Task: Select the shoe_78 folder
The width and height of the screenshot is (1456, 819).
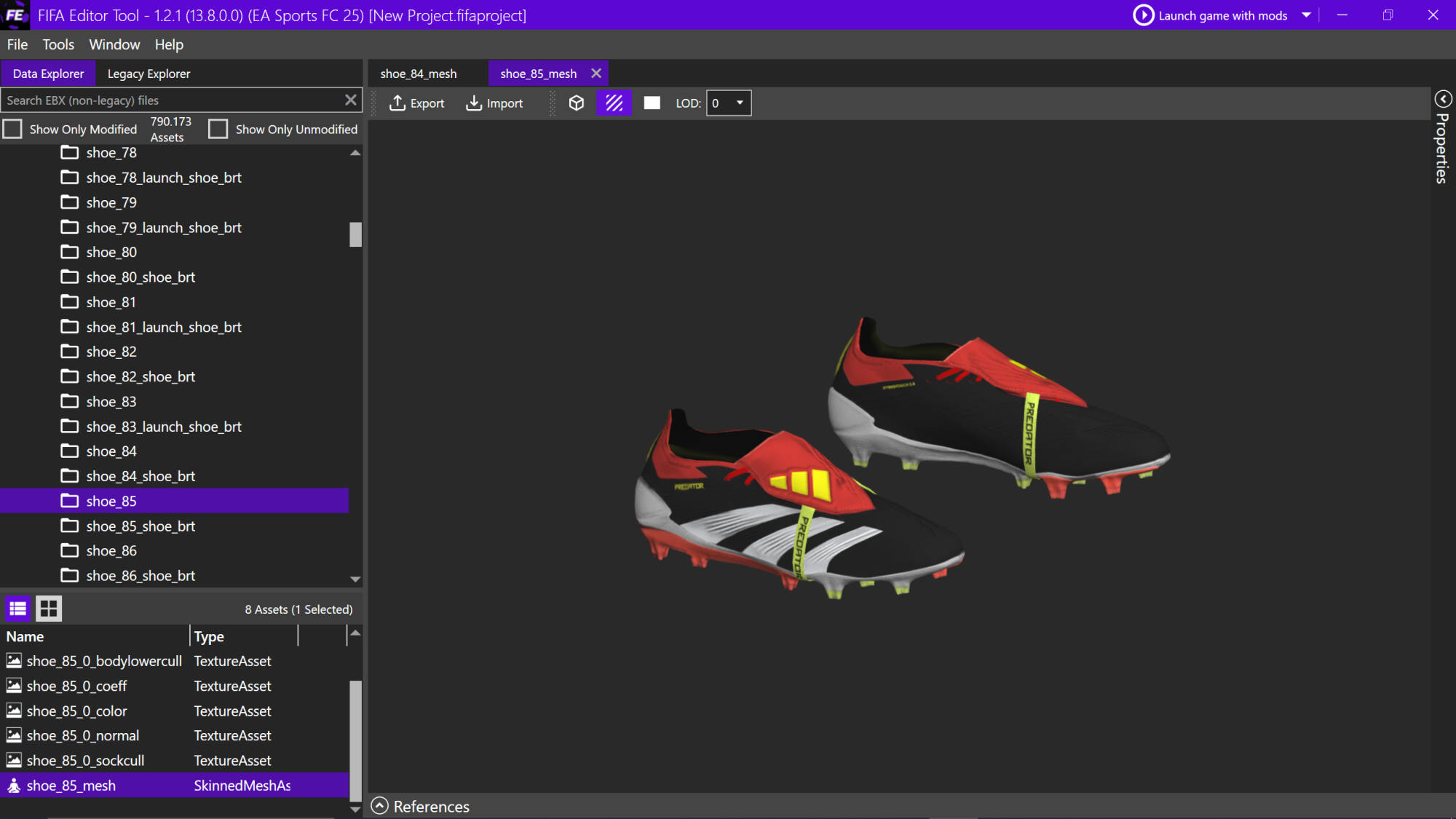Action: 111,153
